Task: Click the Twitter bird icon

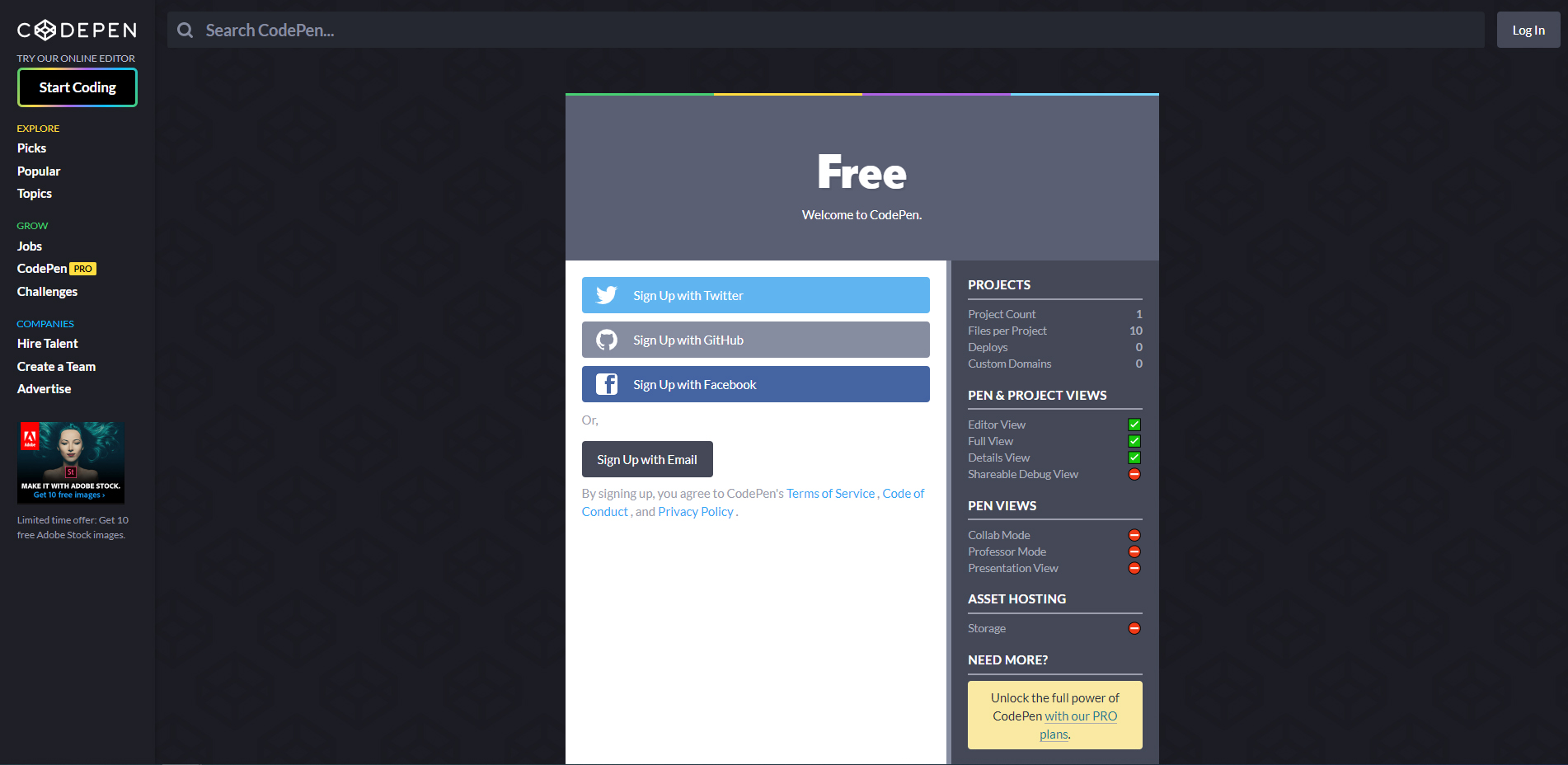Action: click(607, 295)
